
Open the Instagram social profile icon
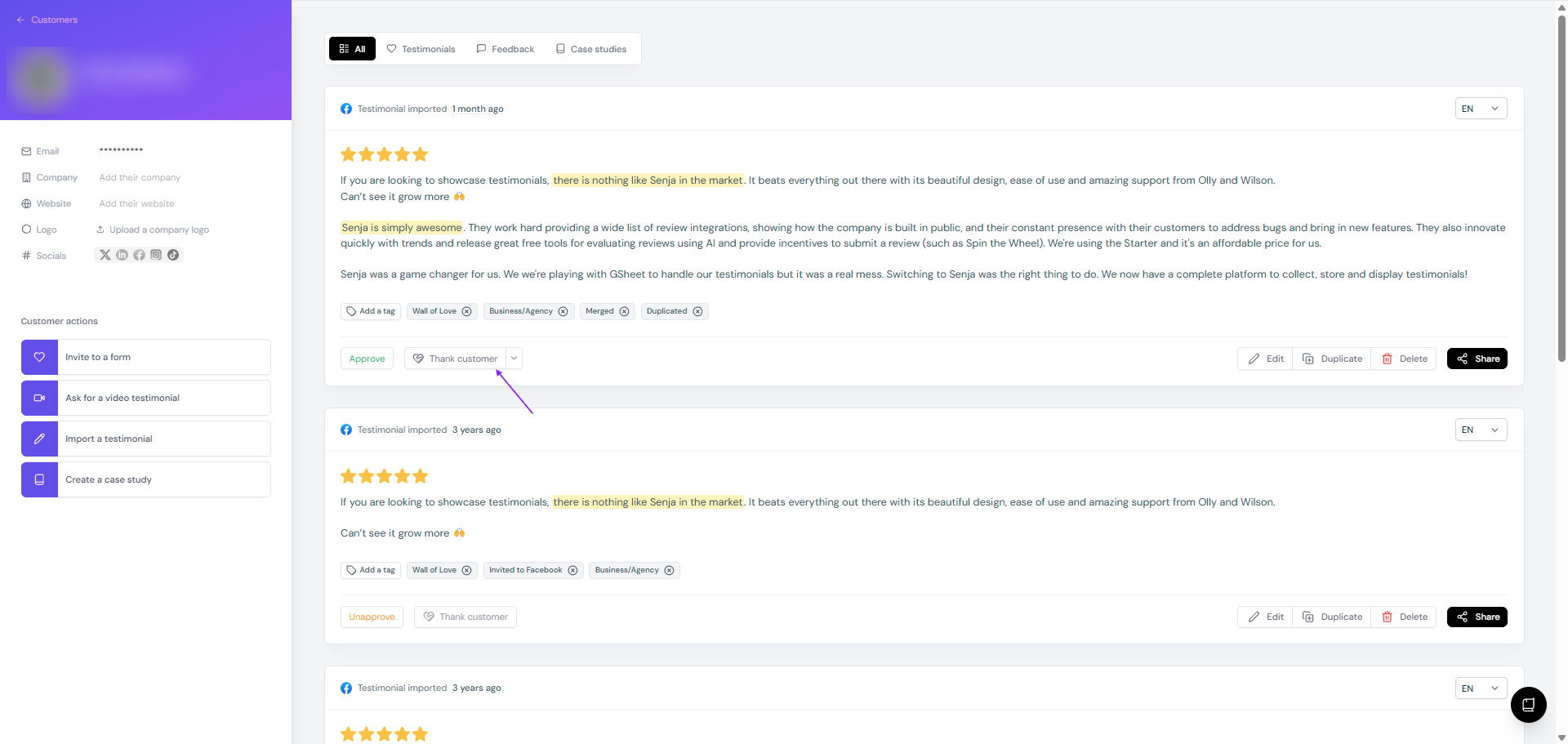tap(156, 255)
